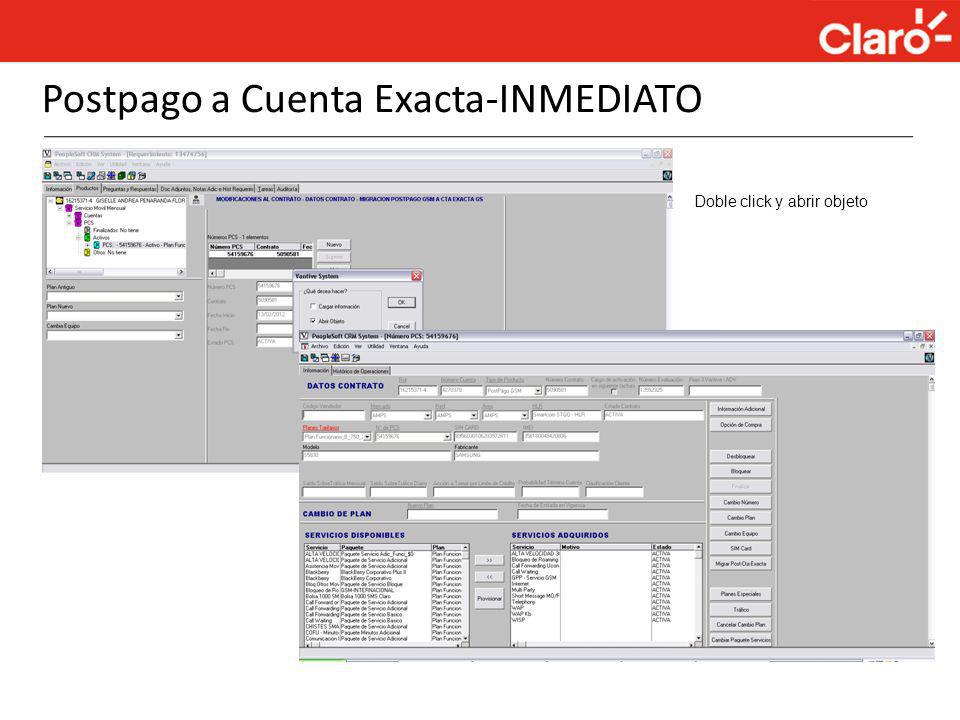Image resolution: width=960 pixels, height=720 pixels.
Task: Click the SIM Card button
Action: (741, 549)
